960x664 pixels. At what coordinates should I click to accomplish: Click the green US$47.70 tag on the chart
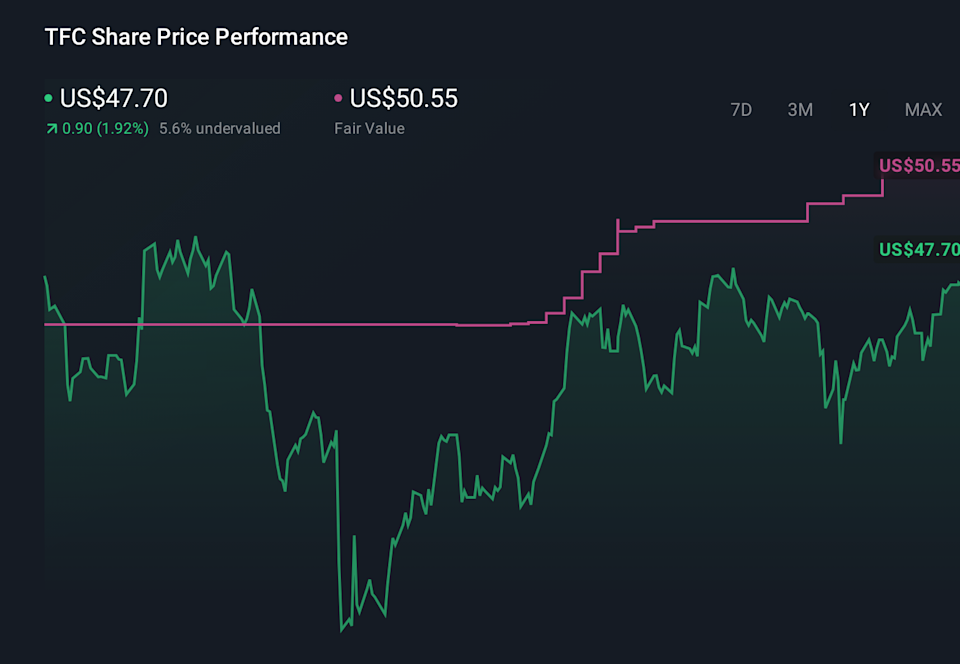coord(919,249)
